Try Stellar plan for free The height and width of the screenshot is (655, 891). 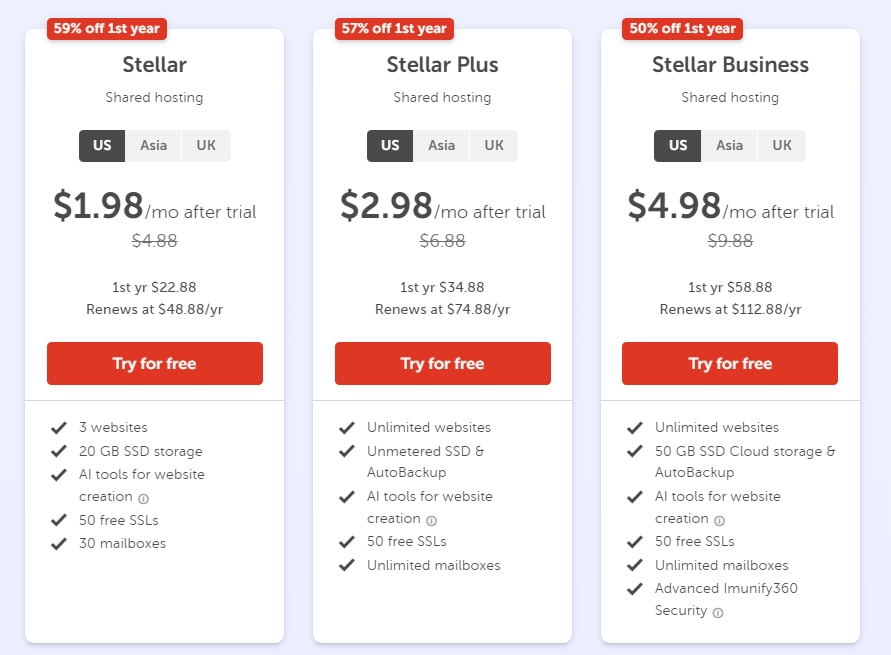click(x=155, y=363)
